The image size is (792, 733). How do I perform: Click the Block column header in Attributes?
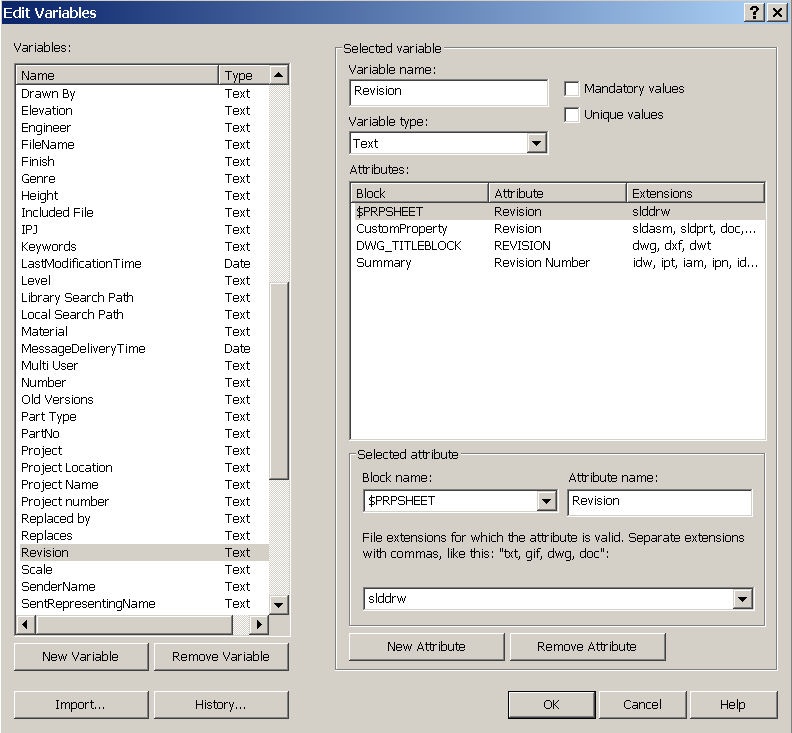coord(419,193)
